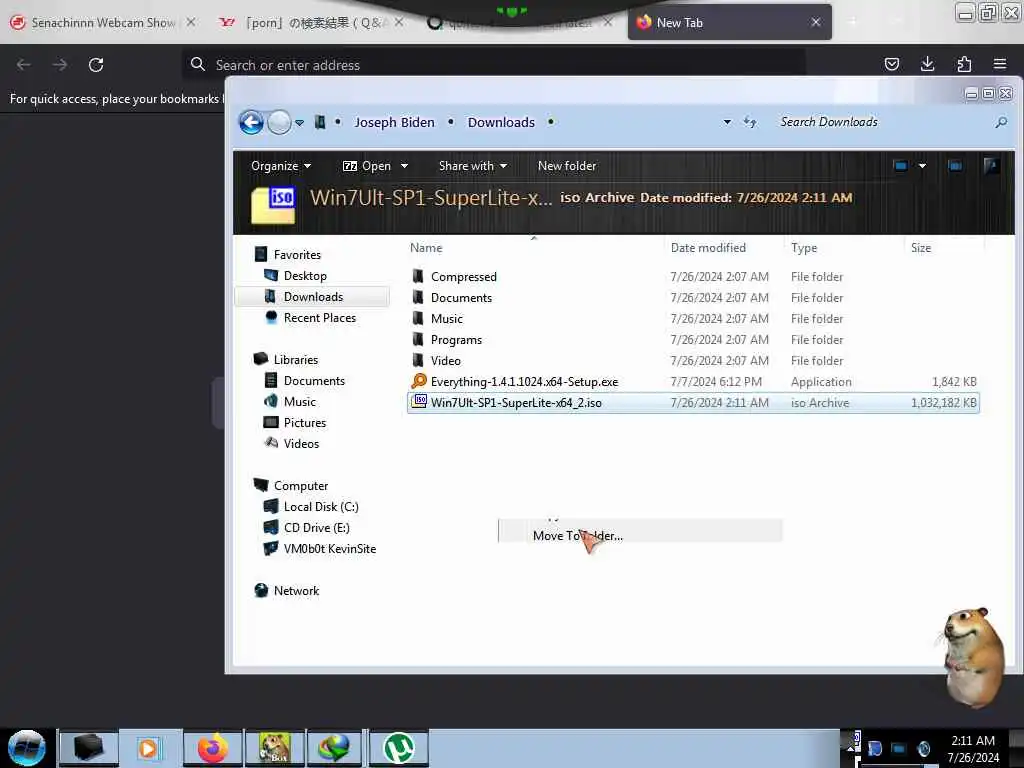Click the search magnifier in Explorer
The height and width of the screenshot is (768, 1024).
click(x=1000, y=122)
